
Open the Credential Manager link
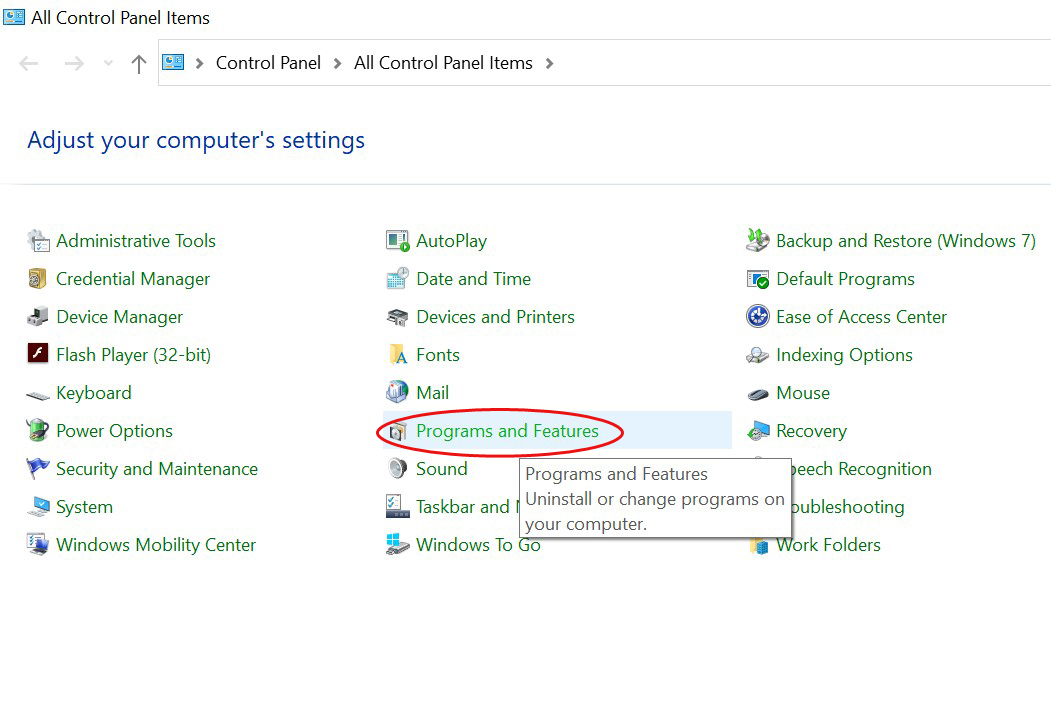pos(133,279)
